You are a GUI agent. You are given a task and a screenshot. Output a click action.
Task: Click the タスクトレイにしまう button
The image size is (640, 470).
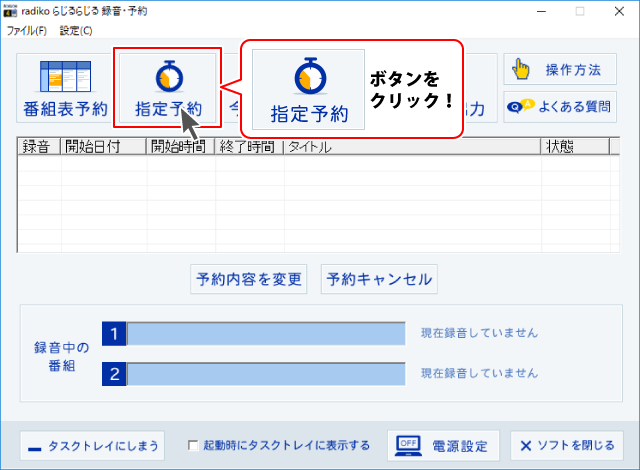point(92,446)
